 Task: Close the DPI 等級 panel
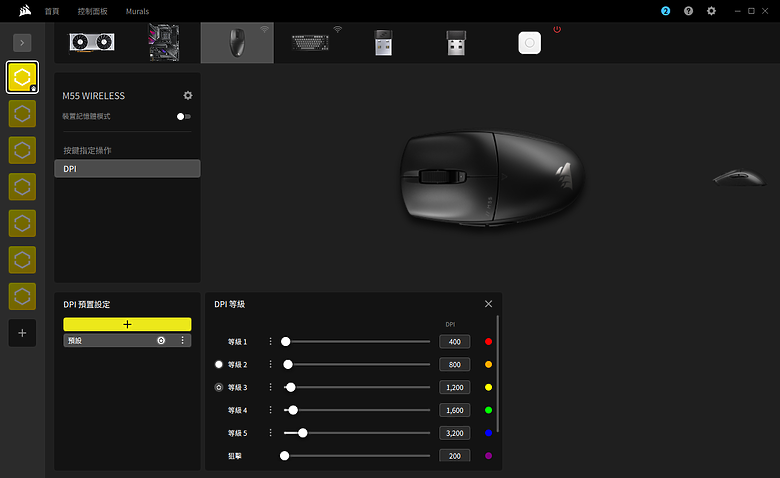(488, 304)
